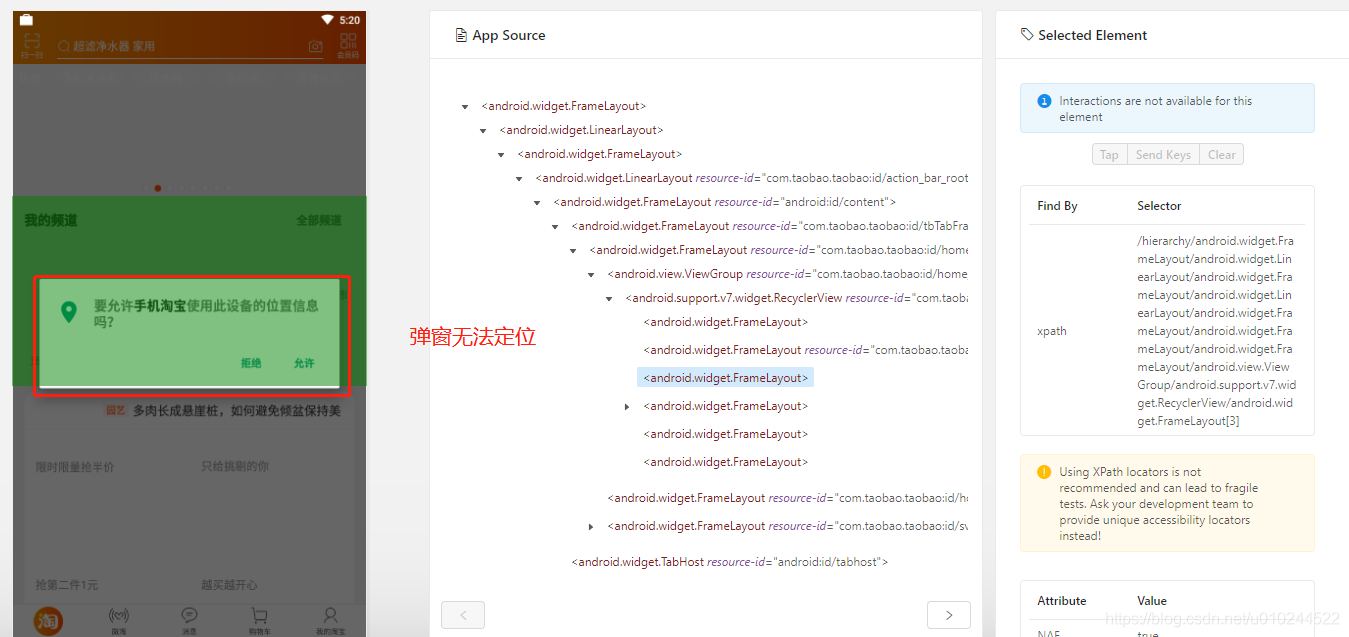
Task: Click the xpath selector value text
Action: (x=1216, y=331)
